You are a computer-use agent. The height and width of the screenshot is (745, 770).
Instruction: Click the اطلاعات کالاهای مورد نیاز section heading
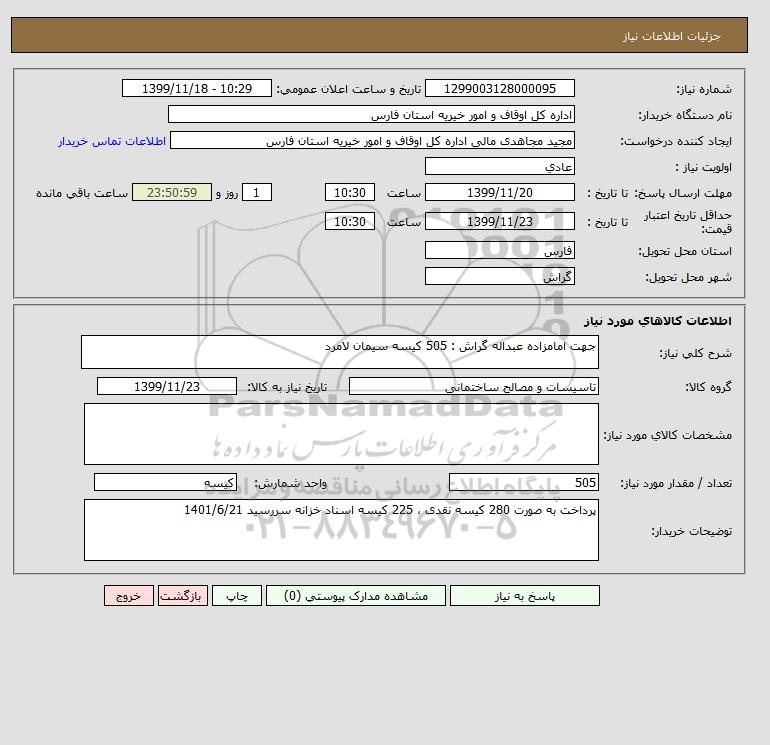[658, 321]
